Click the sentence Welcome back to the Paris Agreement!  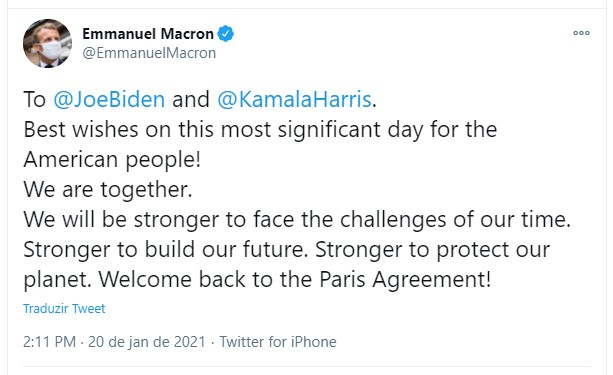pyautogui.click(x=294, y=280)
